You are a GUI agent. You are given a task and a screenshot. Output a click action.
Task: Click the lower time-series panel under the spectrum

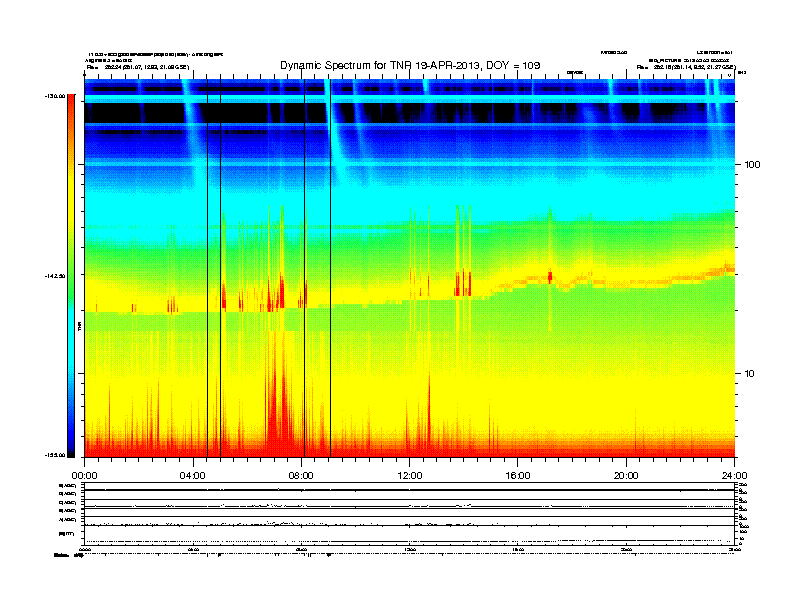(409, 513)
